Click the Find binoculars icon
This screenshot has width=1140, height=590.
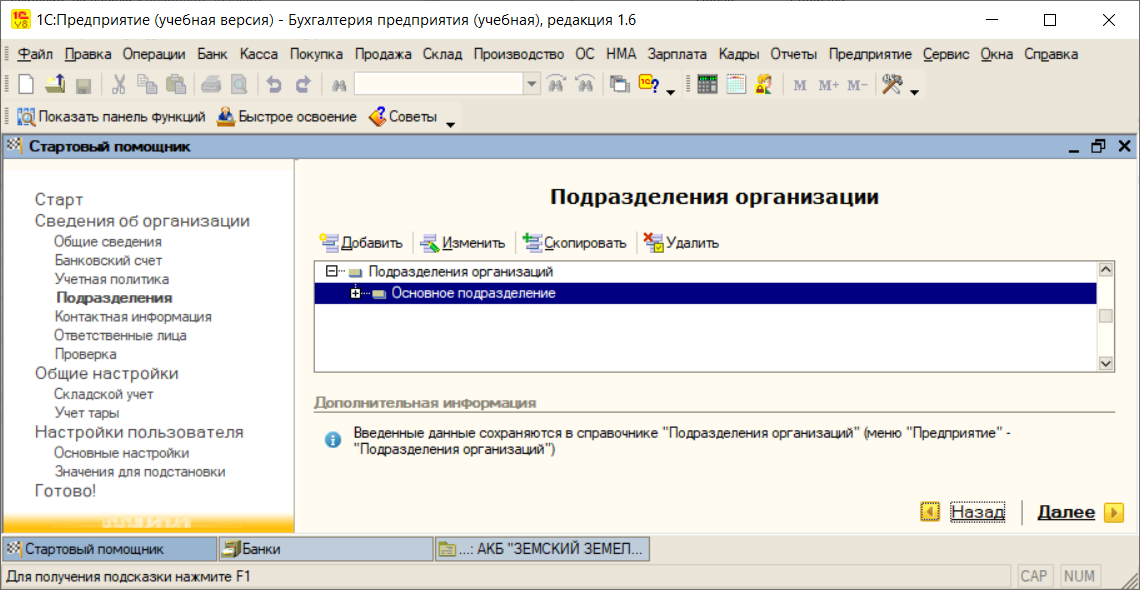(338, 85)
